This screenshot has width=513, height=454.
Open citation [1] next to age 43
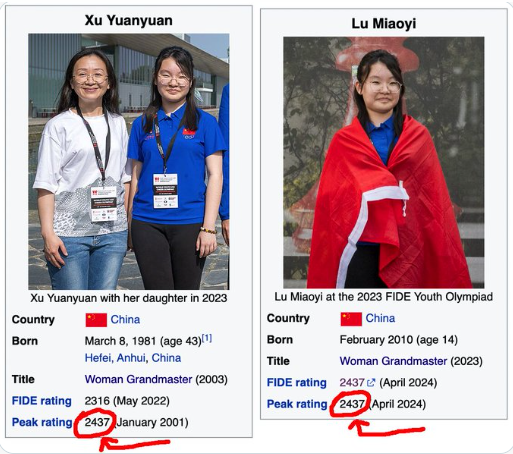pos(207,338)
